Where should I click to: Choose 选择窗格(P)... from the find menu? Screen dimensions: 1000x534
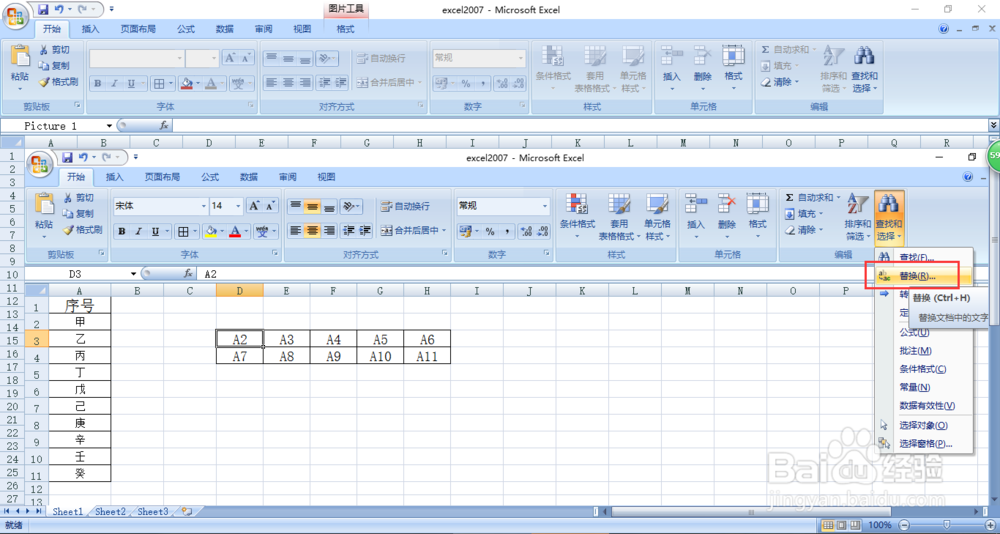[925, 443]
